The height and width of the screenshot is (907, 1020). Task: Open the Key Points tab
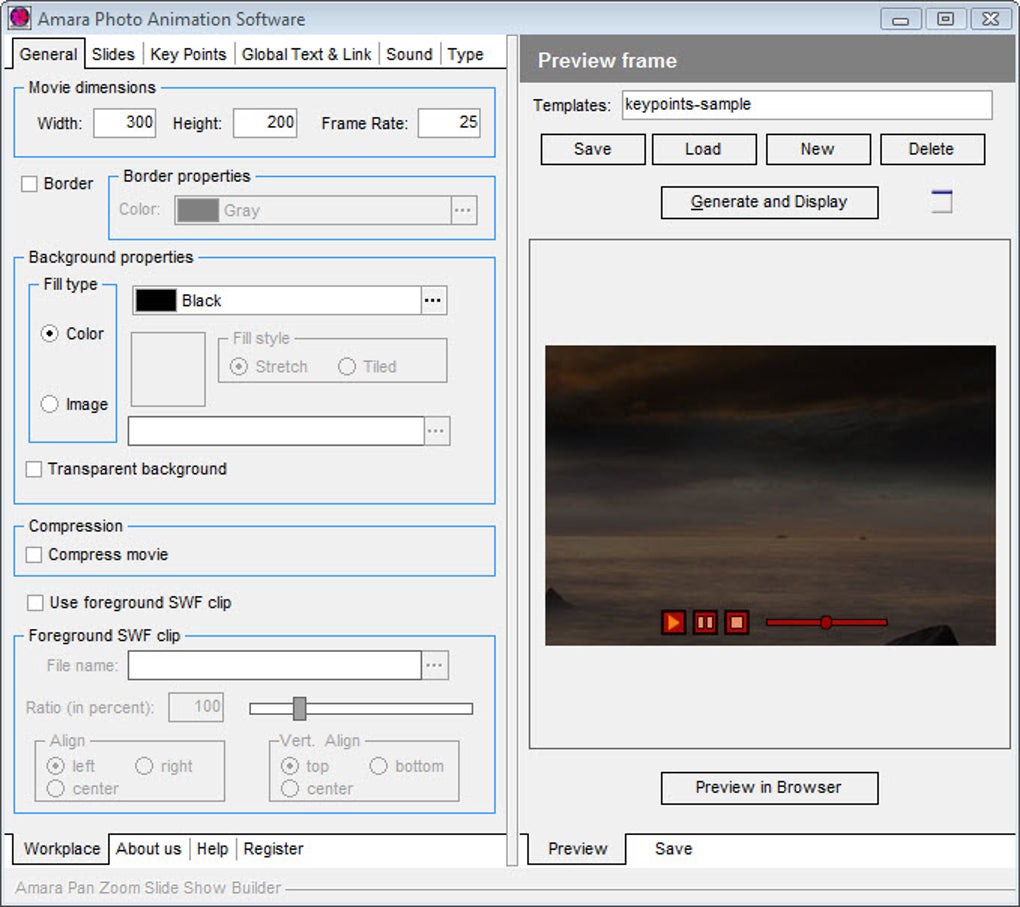coord(188,54)
